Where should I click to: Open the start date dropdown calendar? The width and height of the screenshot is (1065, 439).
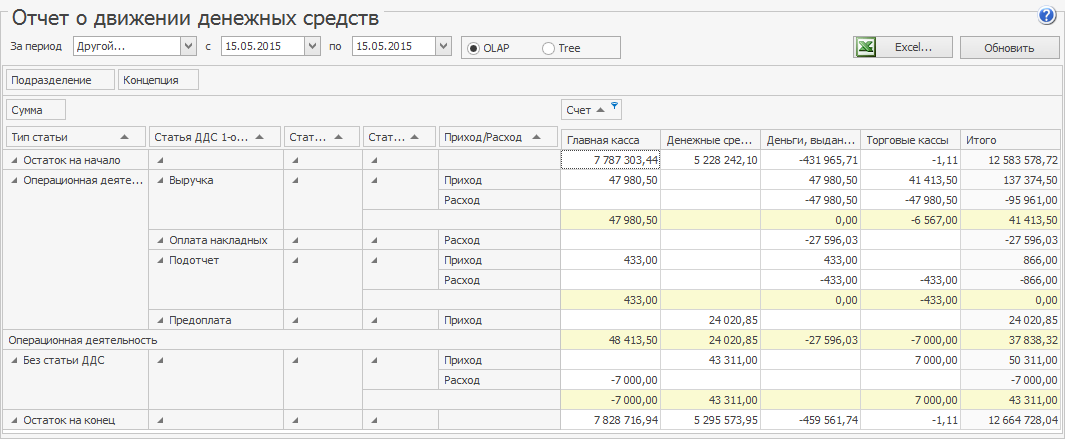(312, 46)
